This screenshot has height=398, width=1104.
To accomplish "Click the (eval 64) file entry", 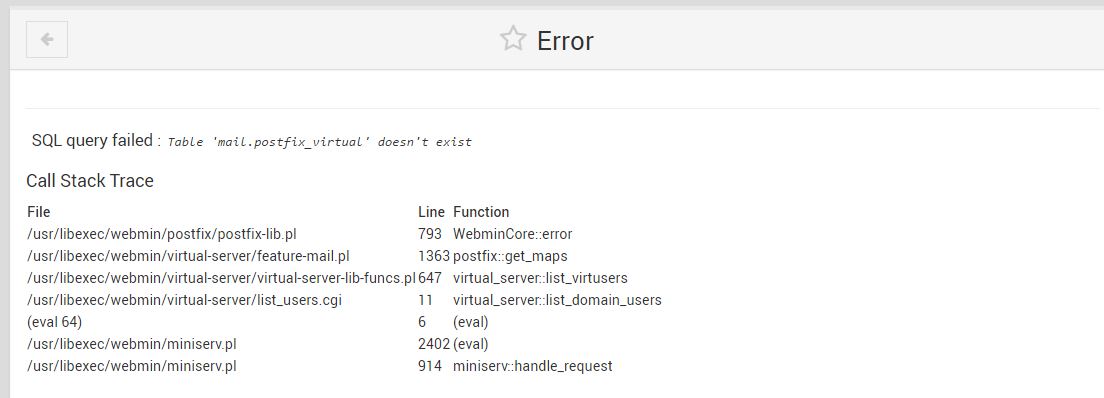I will [x=54, y=322].
